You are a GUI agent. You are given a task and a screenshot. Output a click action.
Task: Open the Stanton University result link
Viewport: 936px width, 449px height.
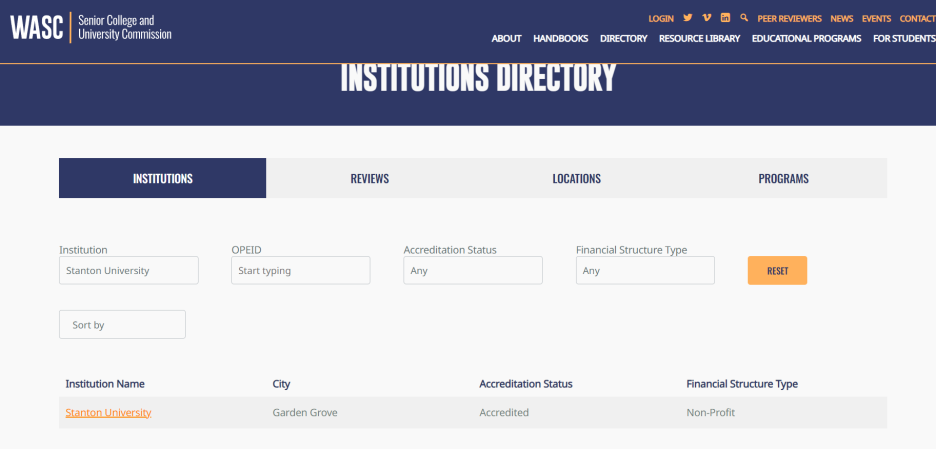(108, 413)
